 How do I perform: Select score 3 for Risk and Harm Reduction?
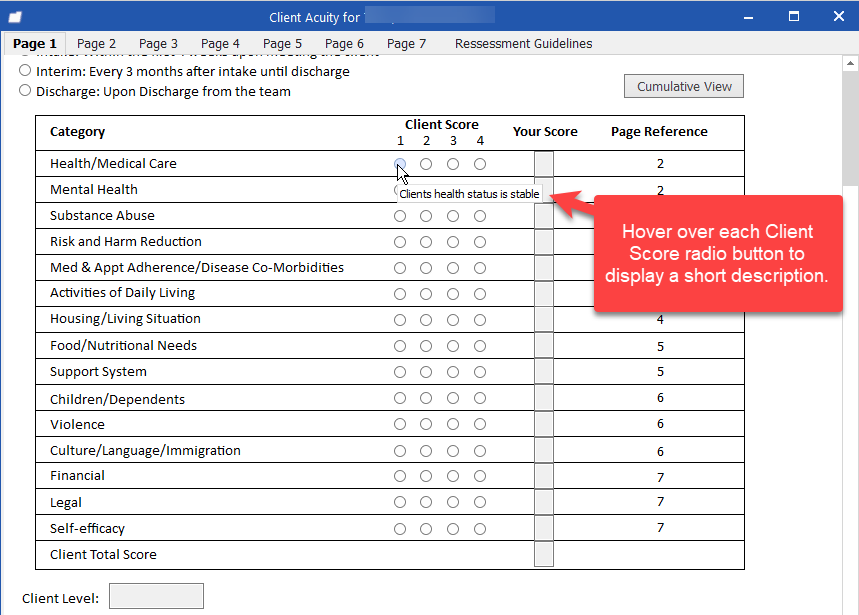pos(452,241)
